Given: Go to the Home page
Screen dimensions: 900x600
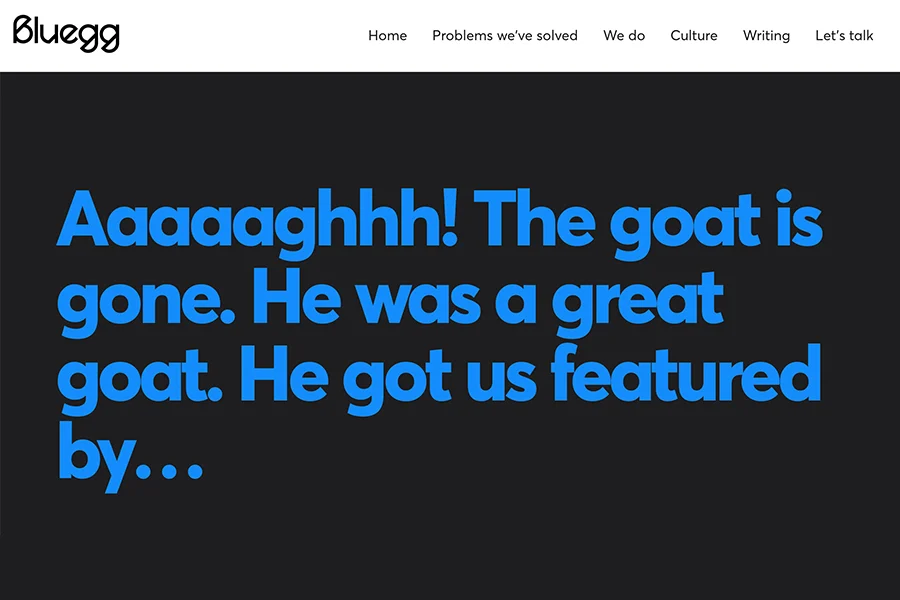Looking at the screenshot, I should tap(387, 36).
